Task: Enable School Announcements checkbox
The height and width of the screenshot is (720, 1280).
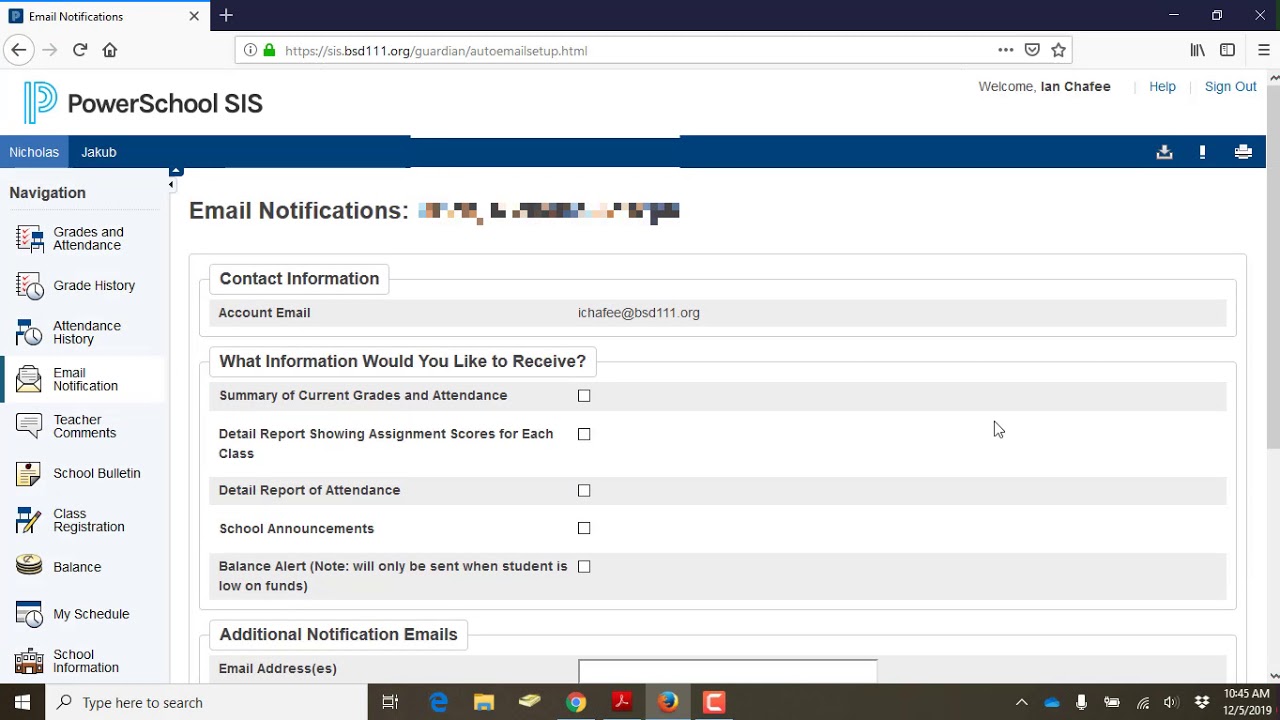Action: tap(584, 528)
